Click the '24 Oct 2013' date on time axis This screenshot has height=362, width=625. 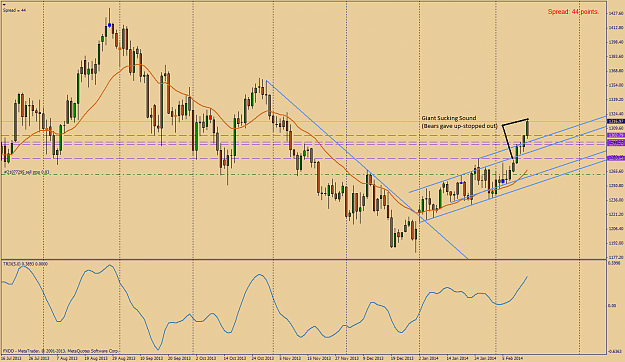pyautogui.click(x=263, y=358)
